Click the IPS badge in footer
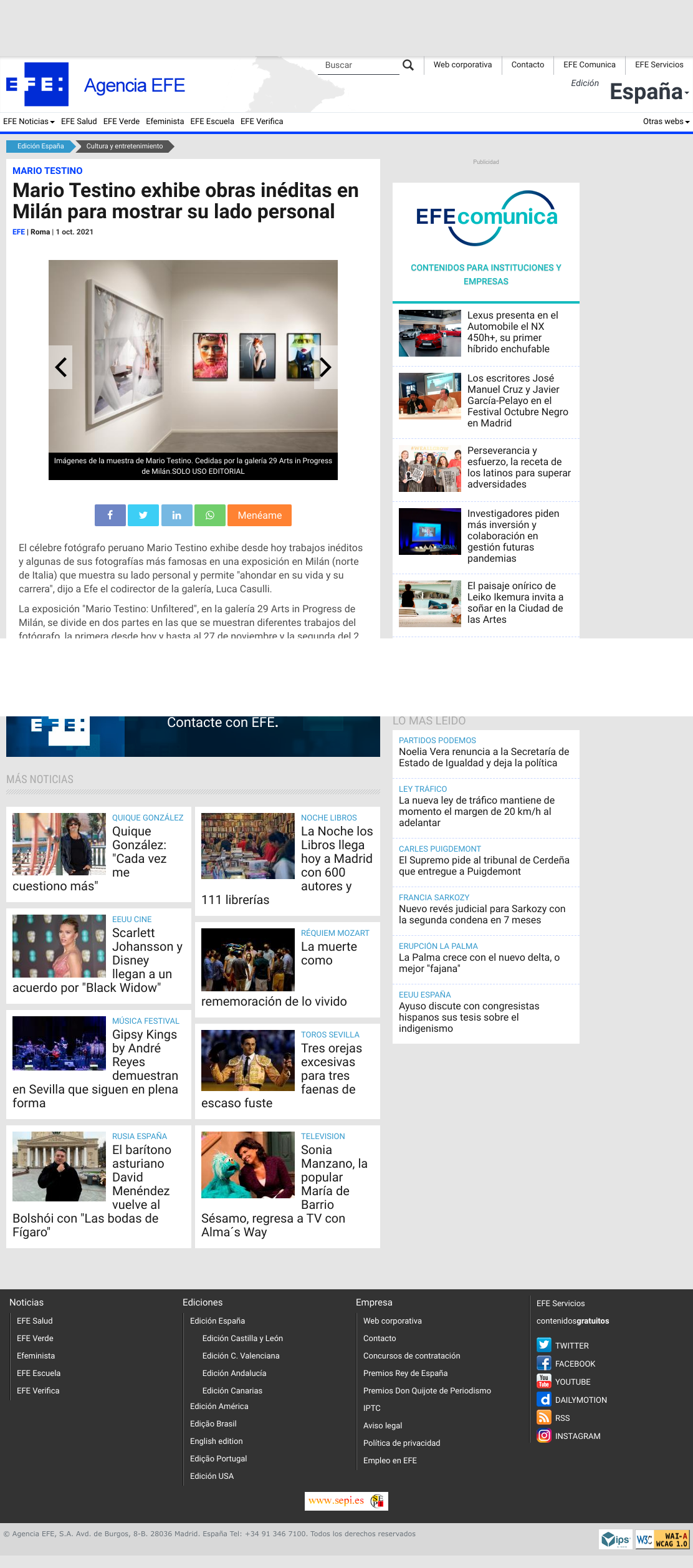 (616, 1539)
